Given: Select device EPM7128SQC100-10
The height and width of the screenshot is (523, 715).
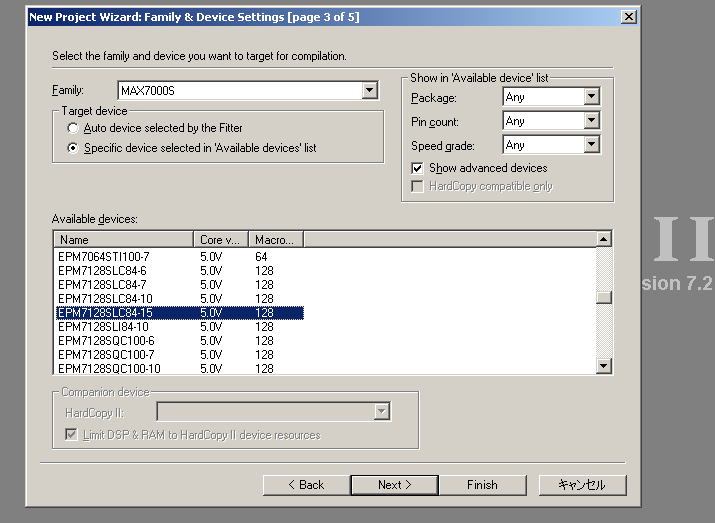Looking at the screenshot, I should tap(109, 368).
